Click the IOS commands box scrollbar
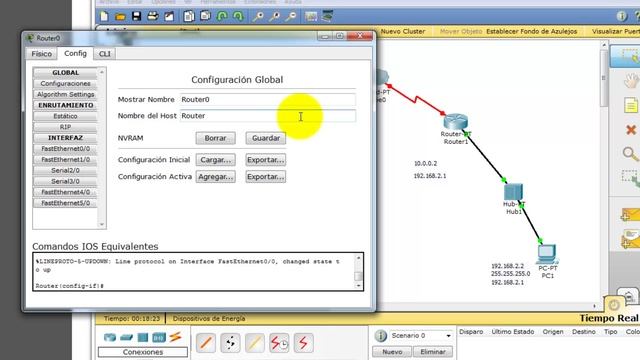This screenshot has width=640, height=360. [x=358, y=272]
